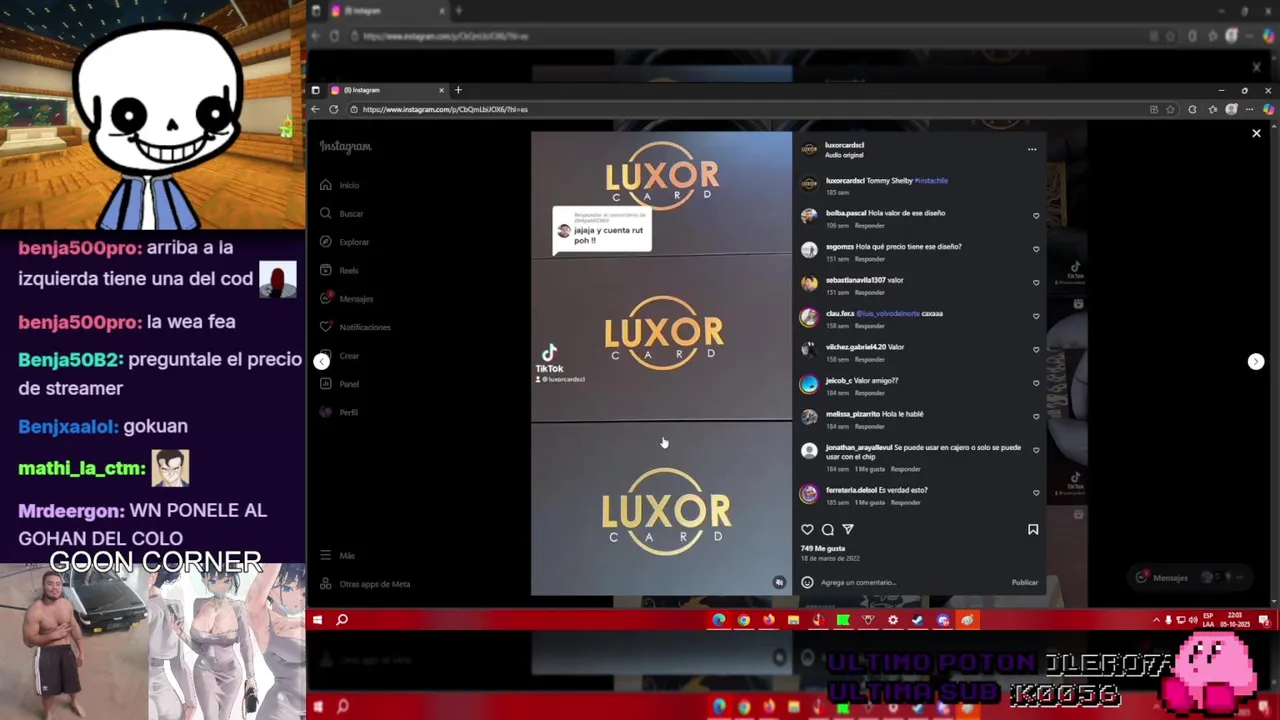Reload the Instagram page
Screen dimensions: 1280x720
(x=334, y=109)
